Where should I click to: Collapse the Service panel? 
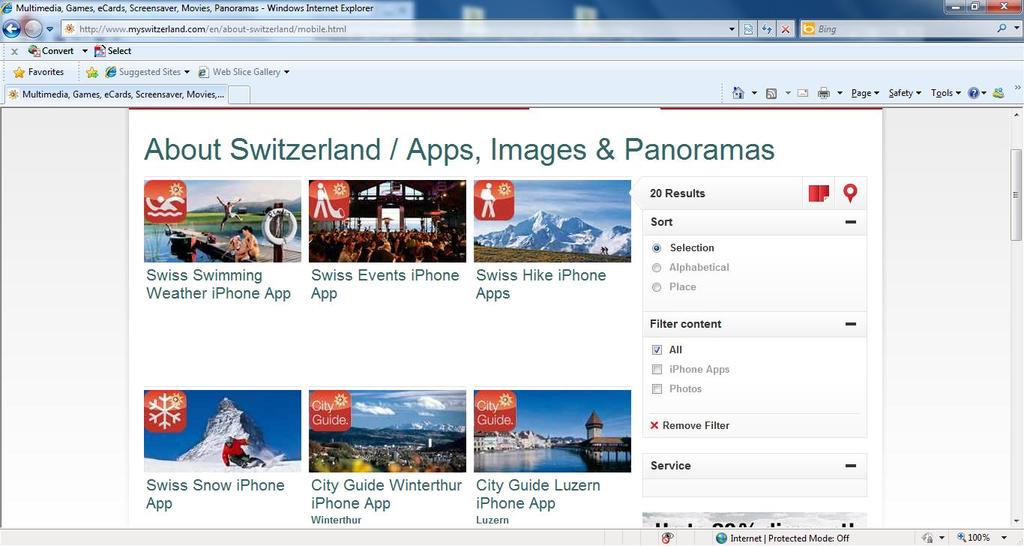(850, 466)
